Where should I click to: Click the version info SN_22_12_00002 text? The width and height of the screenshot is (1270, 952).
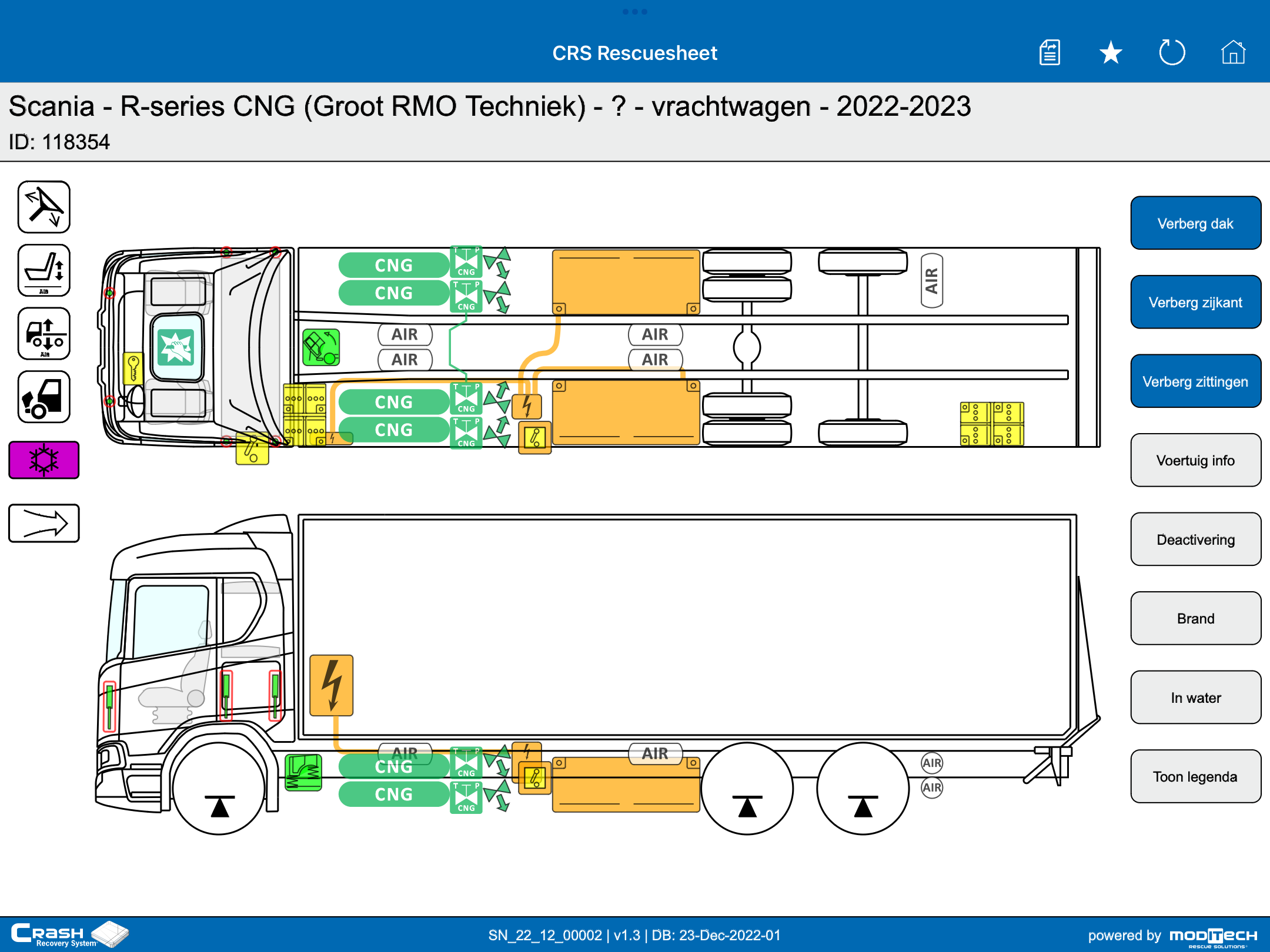[x=634, y=935]
